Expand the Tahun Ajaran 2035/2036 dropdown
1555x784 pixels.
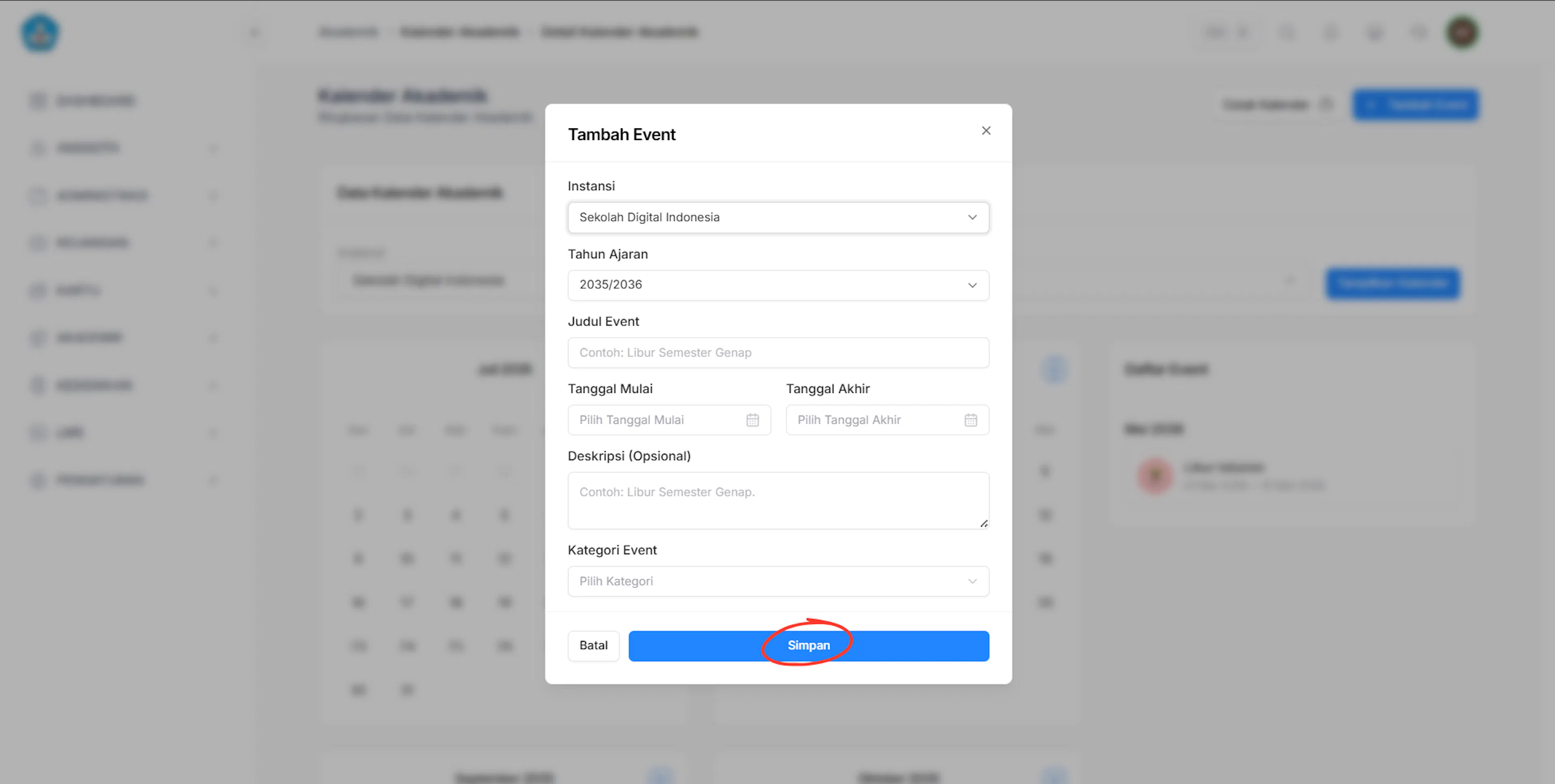778,285
